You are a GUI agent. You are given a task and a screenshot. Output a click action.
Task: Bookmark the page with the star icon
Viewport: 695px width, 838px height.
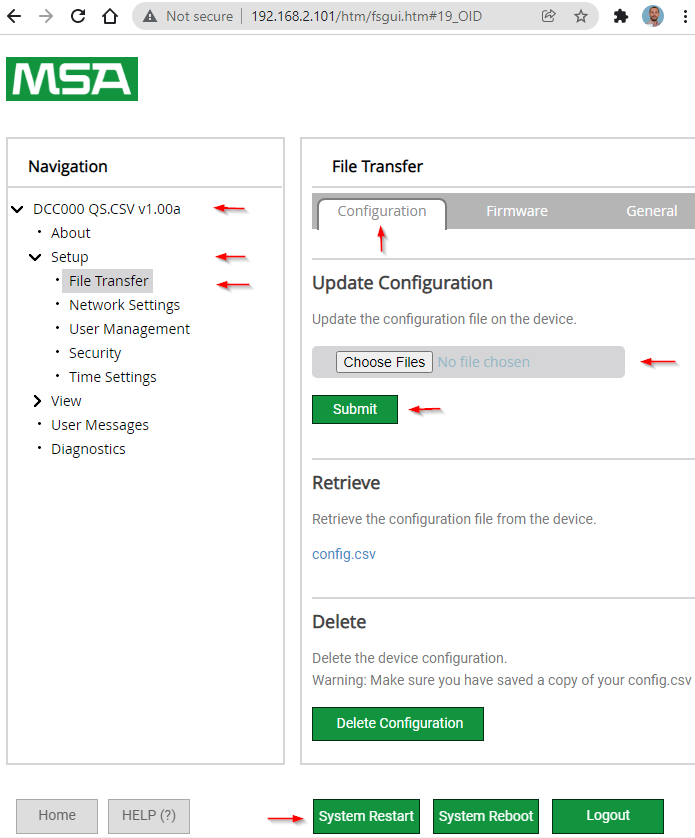[581, 17]
